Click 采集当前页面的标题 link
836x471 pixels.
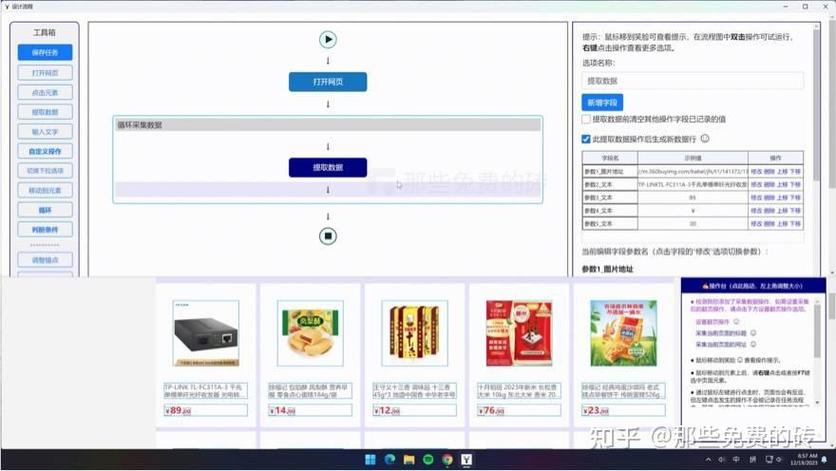click(x=721, y=333)
